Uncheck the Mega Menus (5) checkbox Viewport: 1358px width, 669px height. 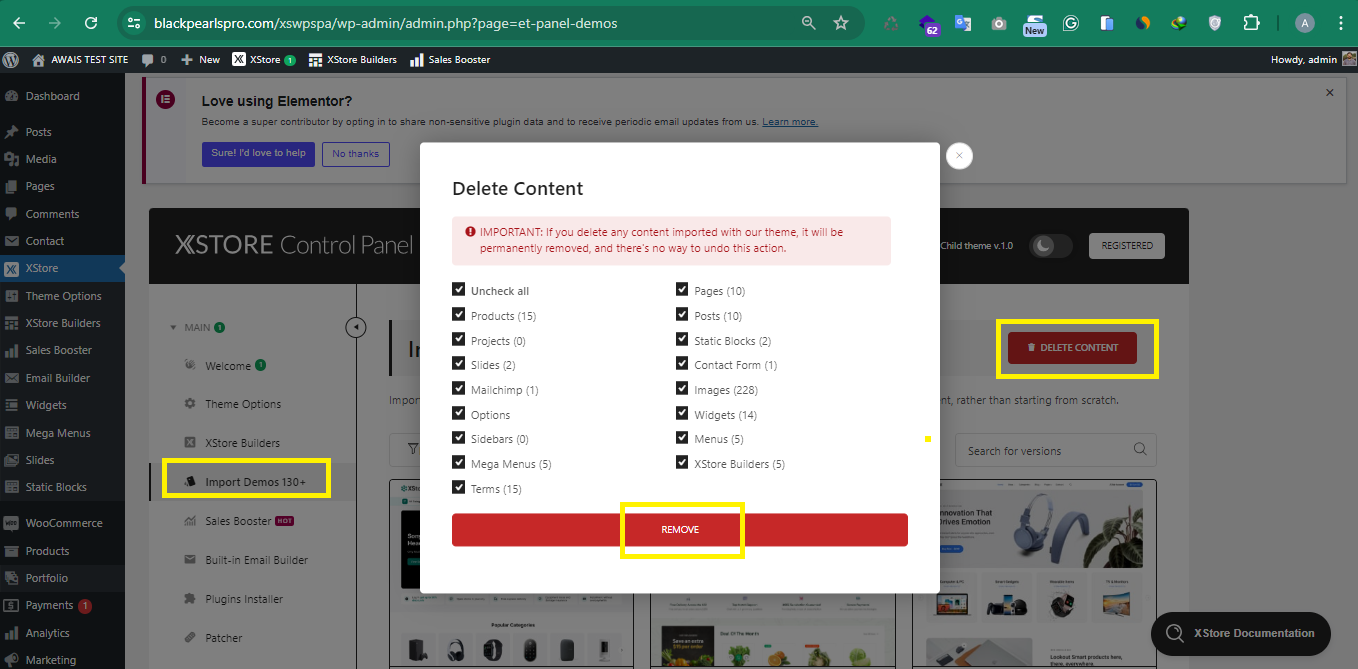point(459,463)
